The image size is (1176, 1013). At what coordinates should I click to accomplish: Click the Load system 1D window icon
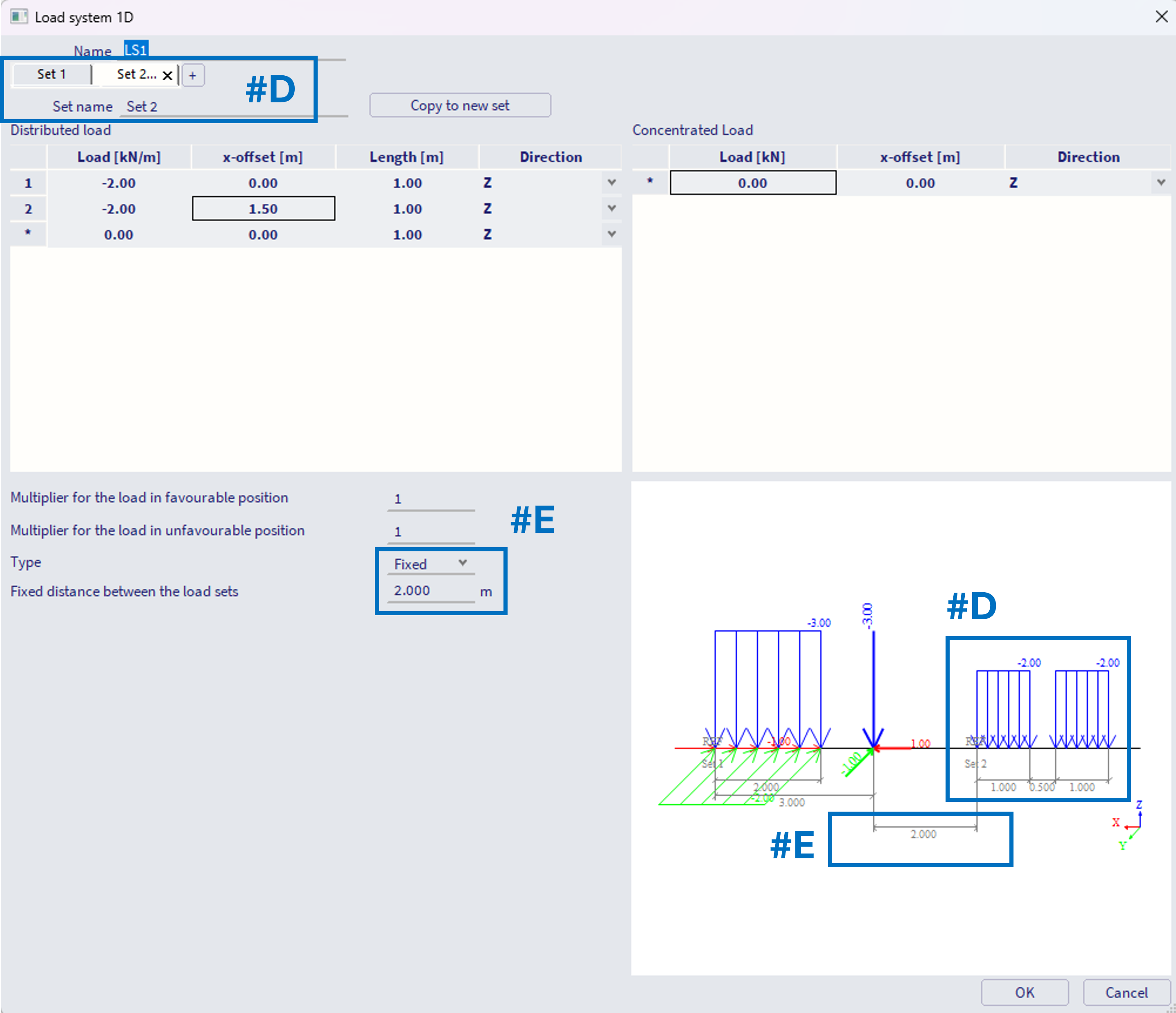pos(19,16)
